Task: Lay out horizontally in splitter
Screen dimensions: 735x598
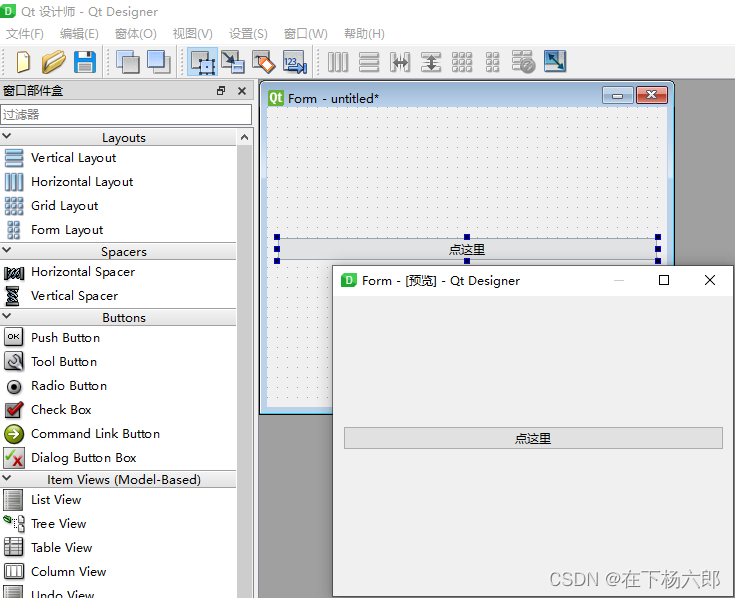Action: click(x=400, y=62)
